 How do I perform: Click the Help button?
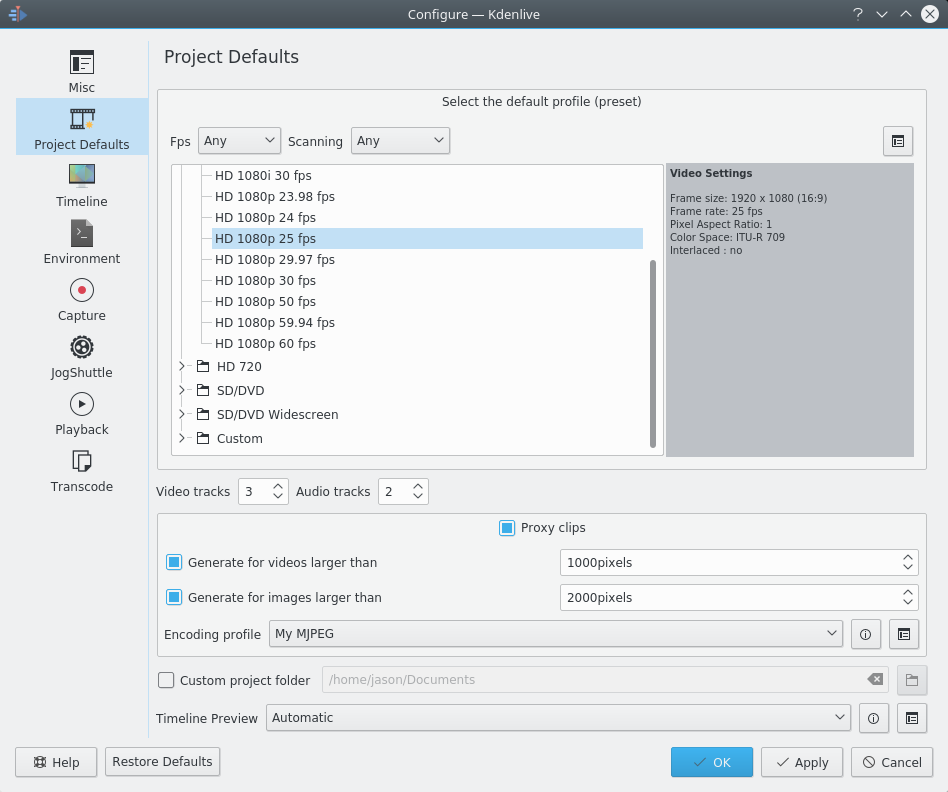tap(56, 762)
